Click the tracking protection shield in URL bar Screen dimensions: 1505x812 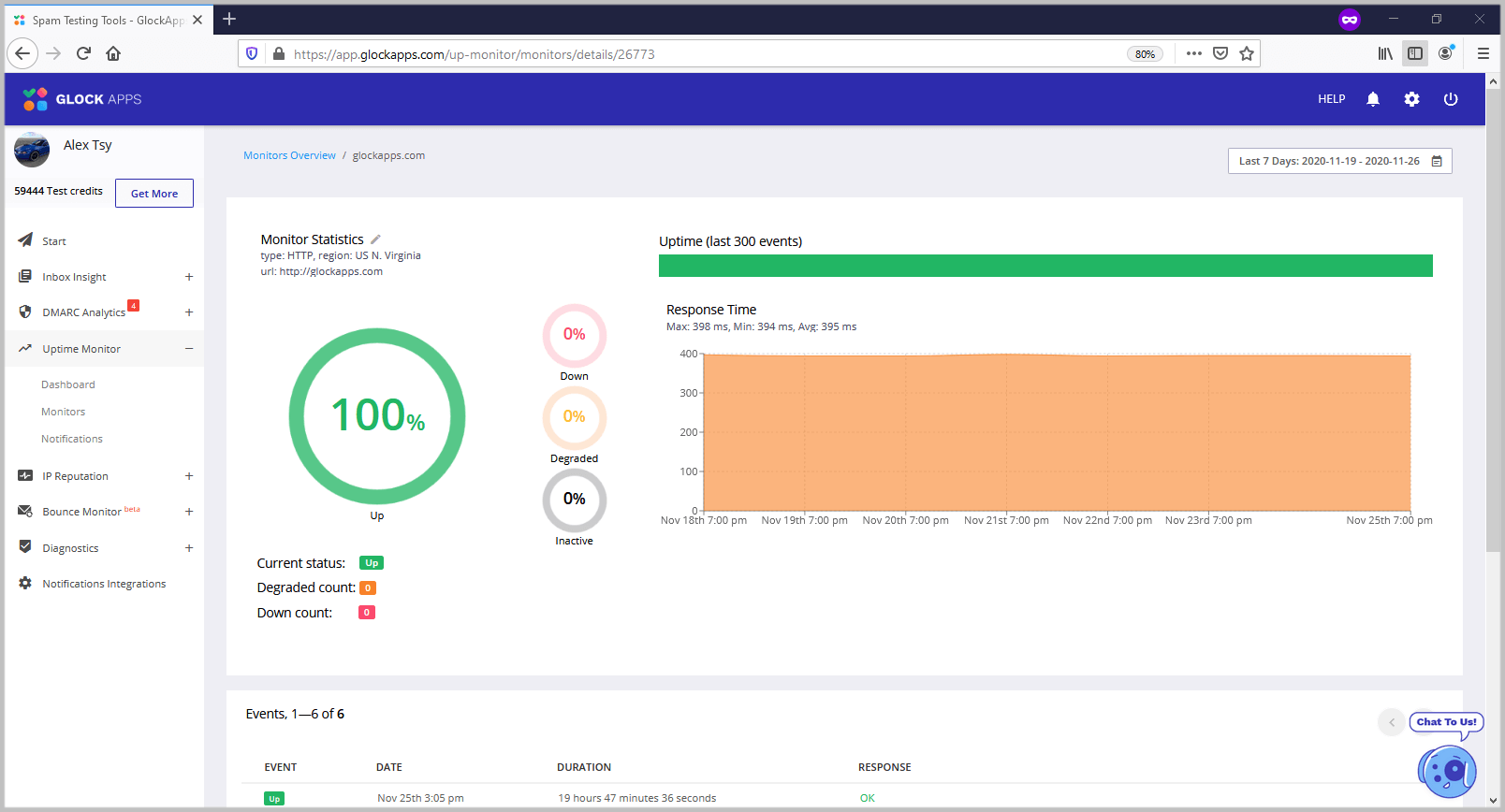252,53
